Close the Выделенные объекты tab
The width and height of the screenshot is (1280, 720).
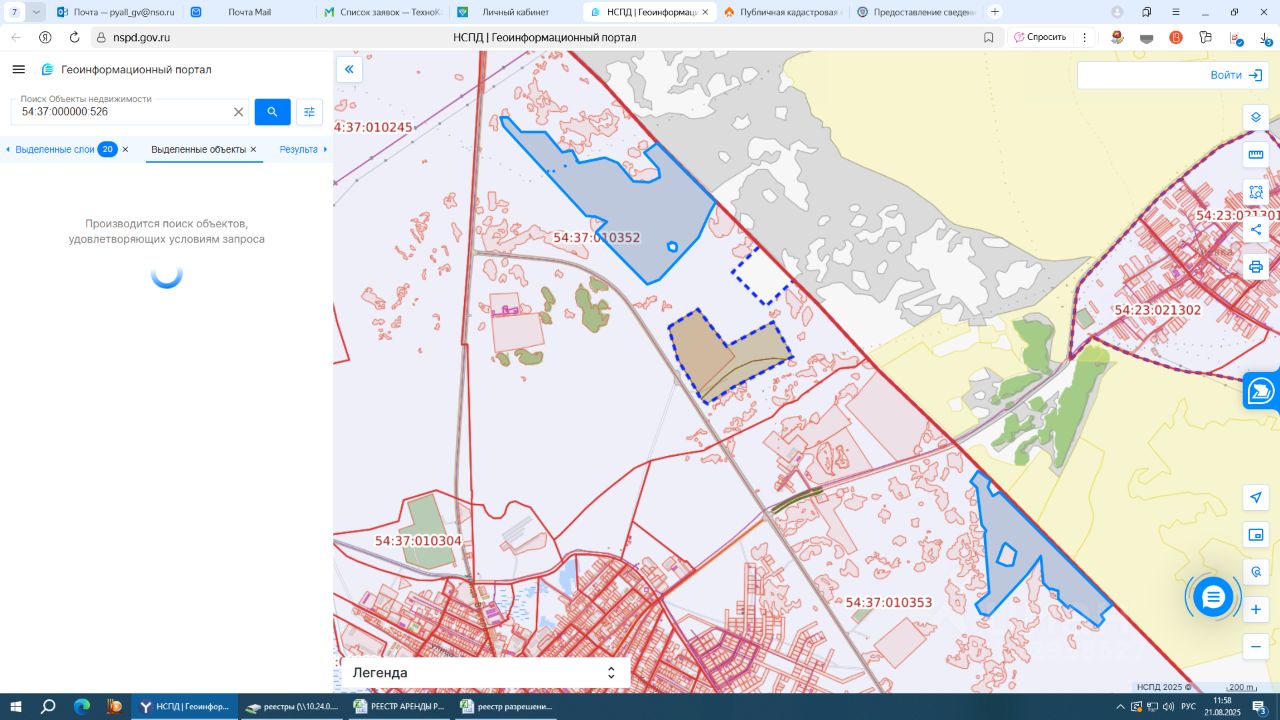253,149
